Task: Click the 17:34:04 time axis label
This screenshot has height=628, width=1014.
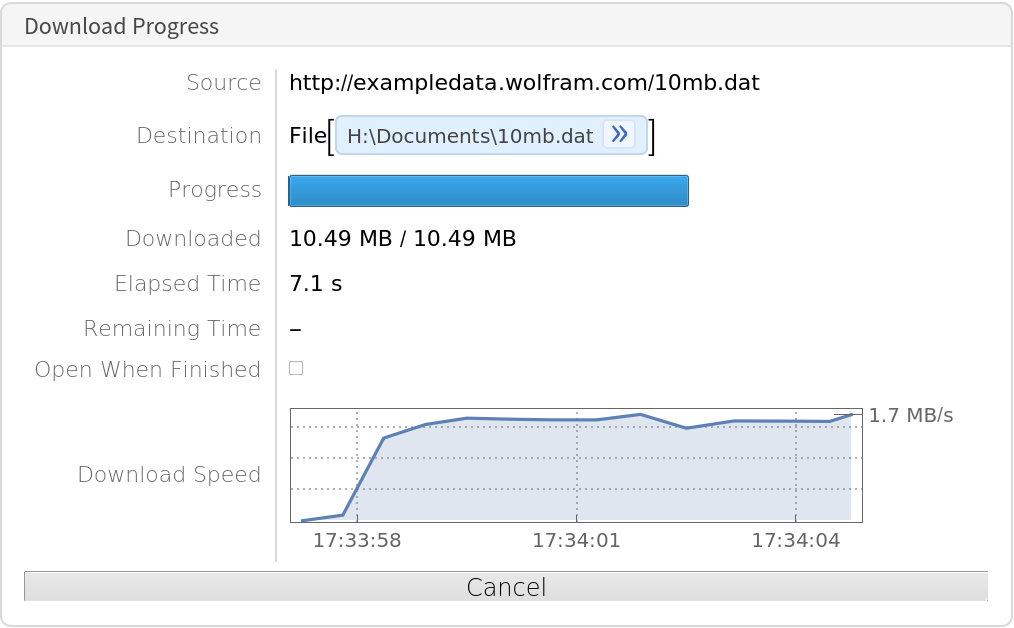Action: (795, 541)
